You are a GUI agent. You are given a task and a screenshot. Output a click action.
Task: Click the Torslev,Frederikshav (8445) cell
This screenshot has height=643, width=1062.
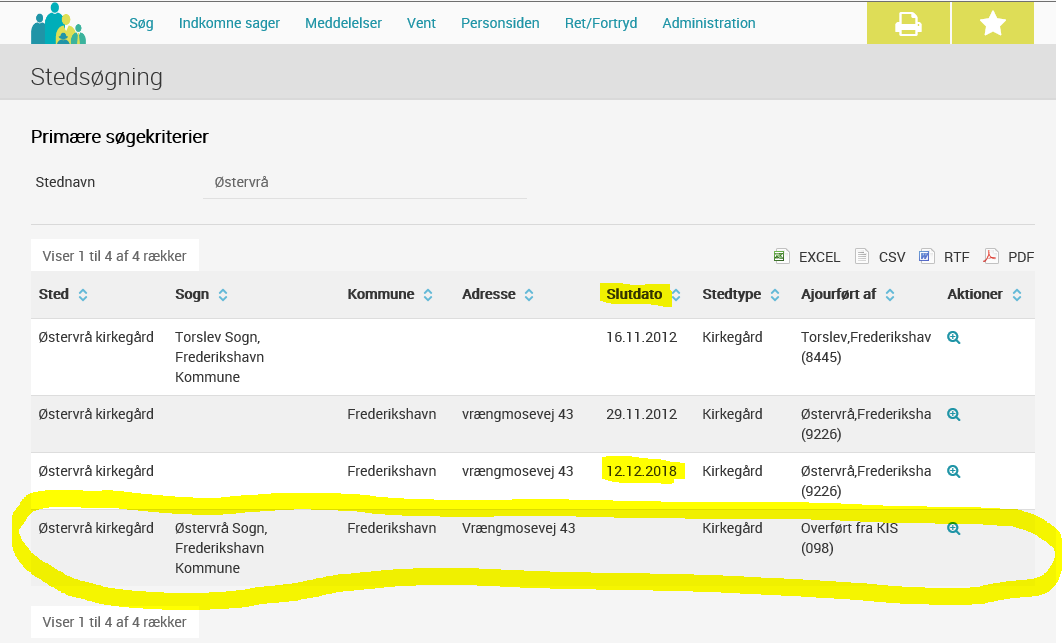[x=866, y=347]
